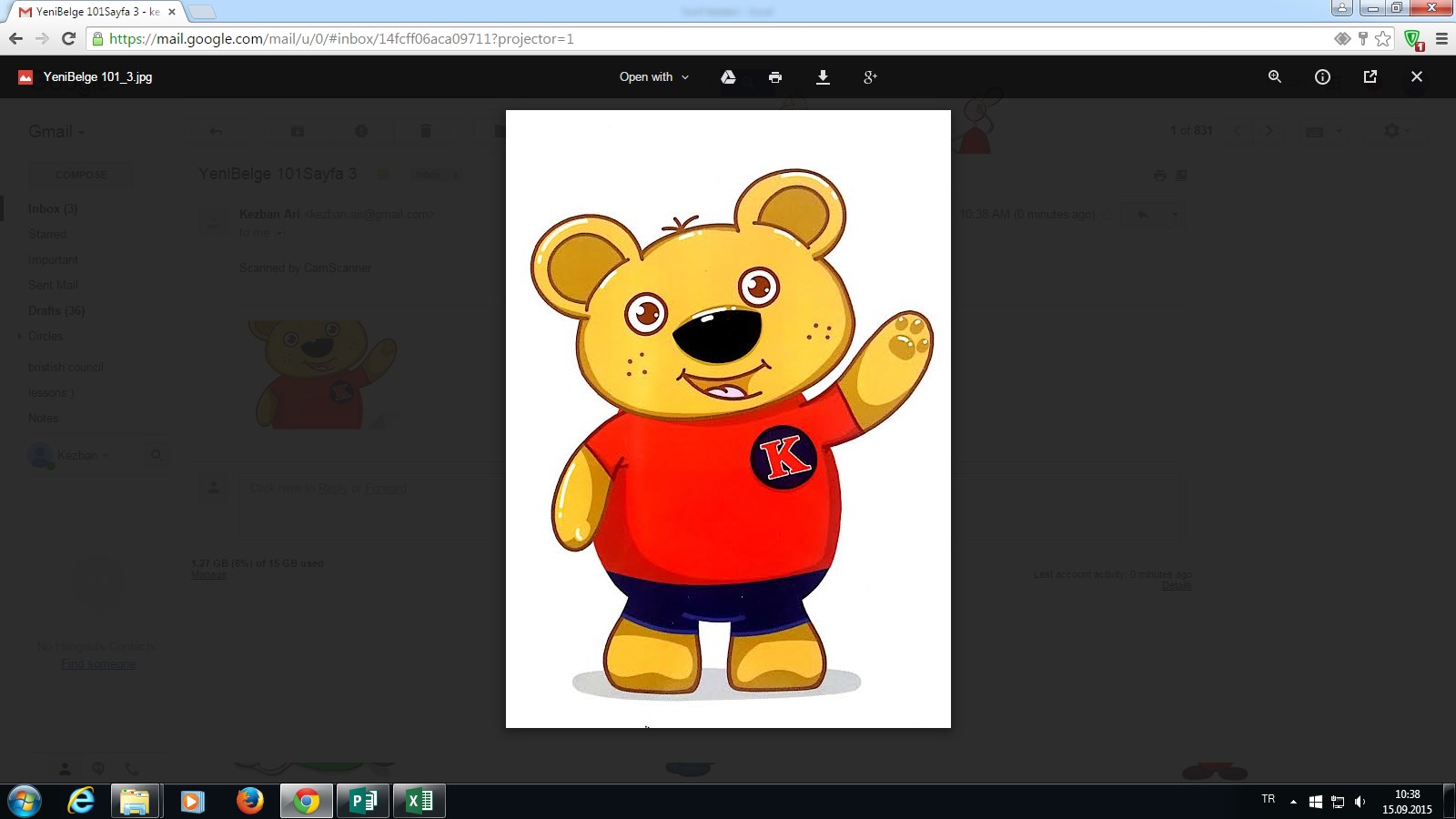1456x819 pixels.
Task: Open Gmail settings gear in background
Action: point(1392,131)
